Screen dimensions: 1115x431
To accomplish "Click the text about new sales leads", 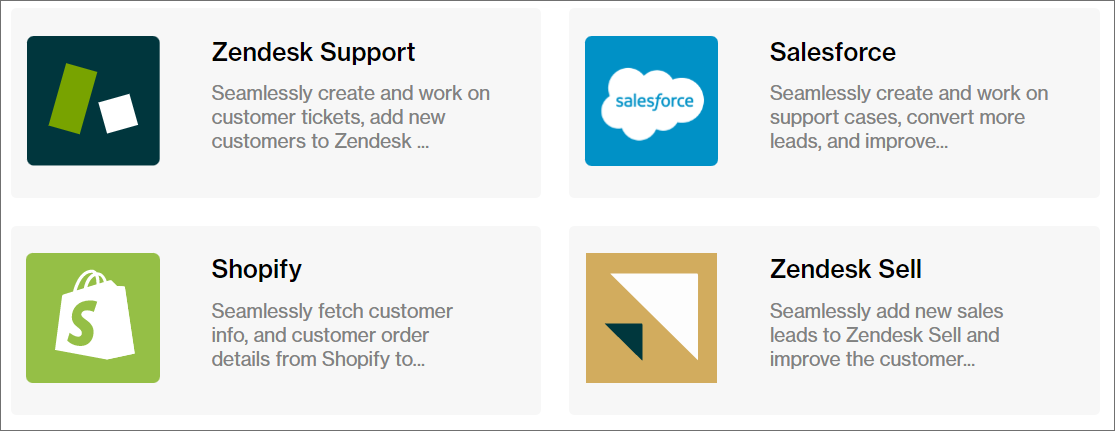I will [885, 335].
